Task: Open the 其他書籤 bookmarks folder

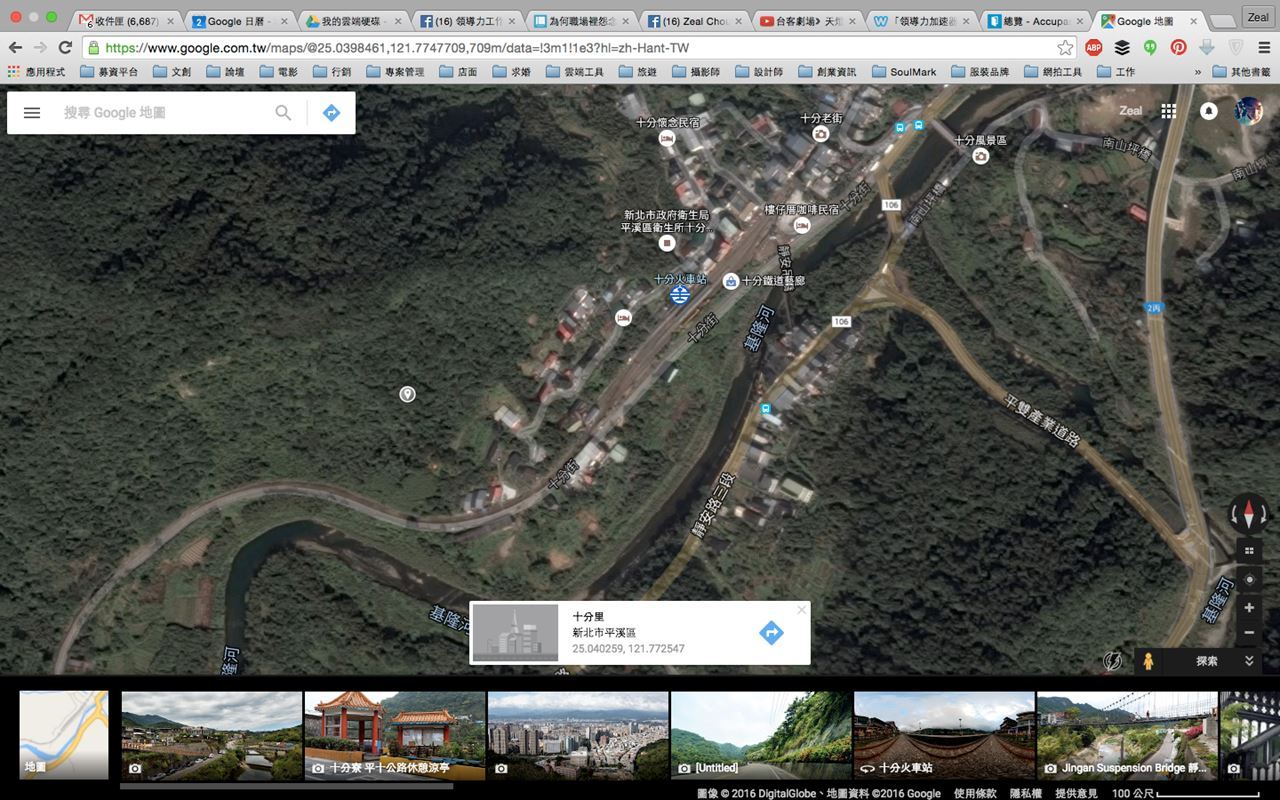Action: point(1240,72)
